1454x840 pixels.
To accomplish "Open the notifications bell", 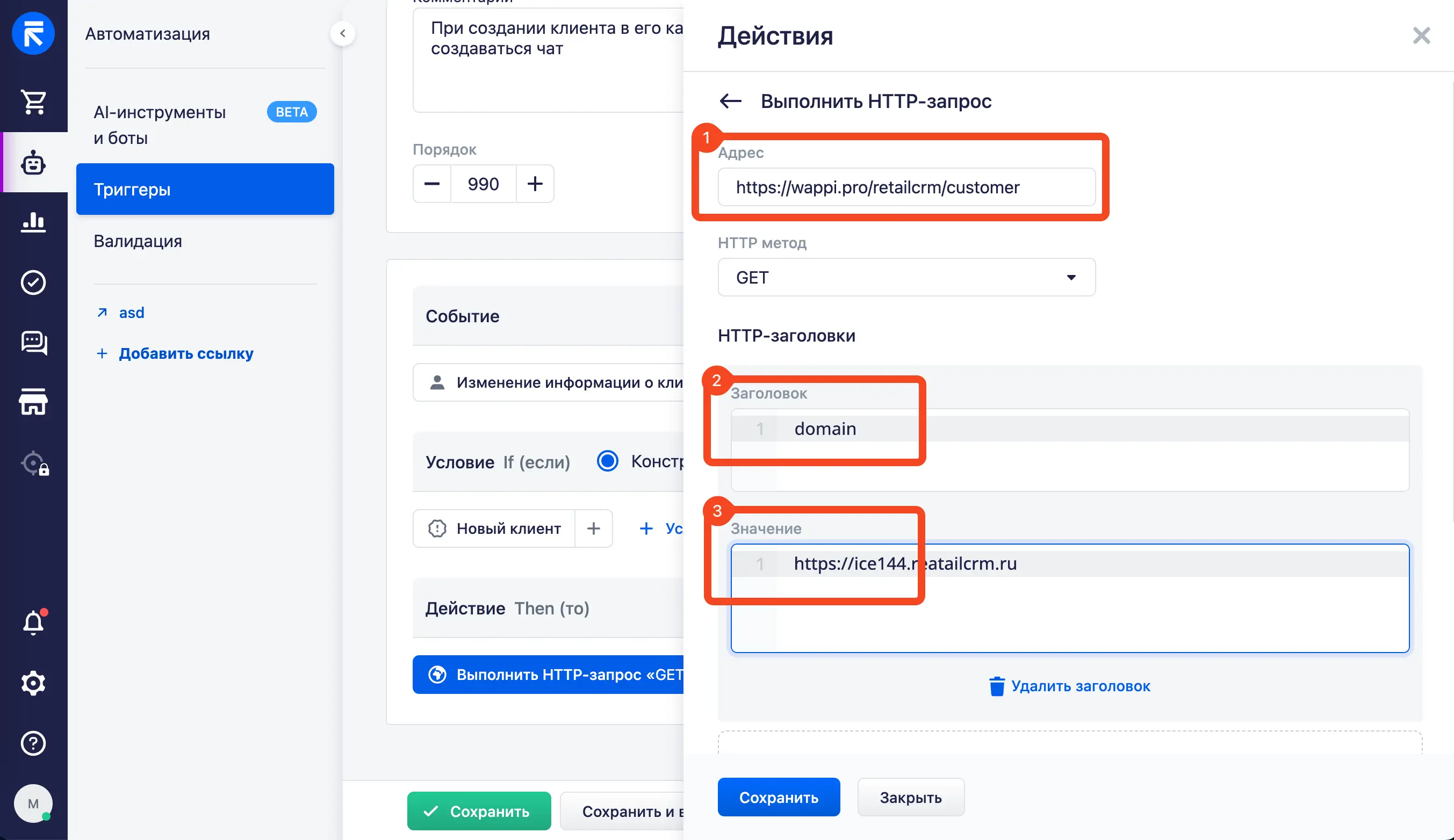I will [x=33, y=622].
